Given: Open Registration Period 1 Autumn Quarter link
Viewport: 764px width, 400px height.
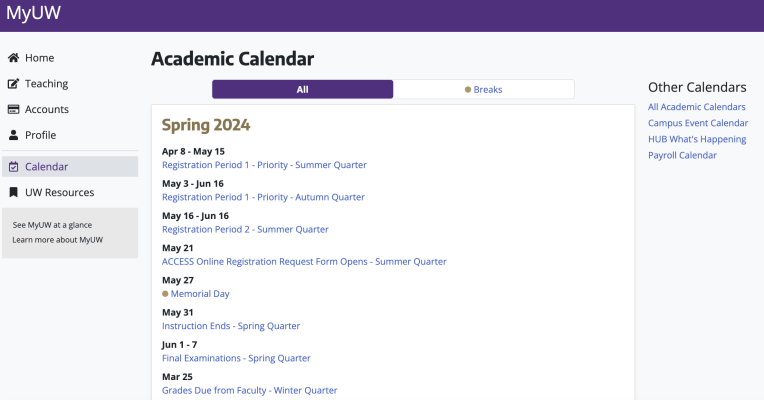Looking at the screenshot, I should tap(263, 197).
